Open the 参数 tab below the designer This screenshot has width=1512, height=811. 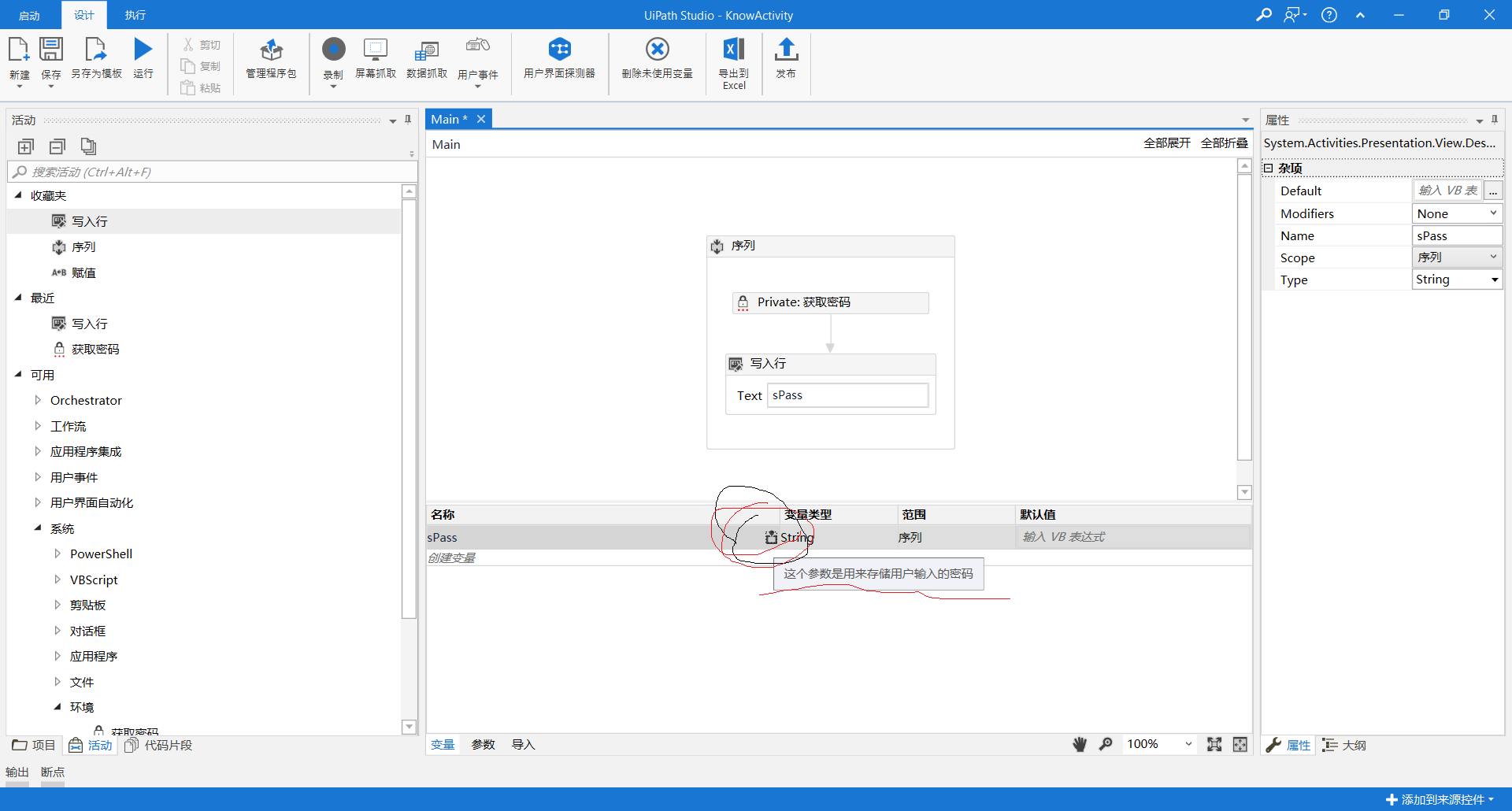point(483,744)
